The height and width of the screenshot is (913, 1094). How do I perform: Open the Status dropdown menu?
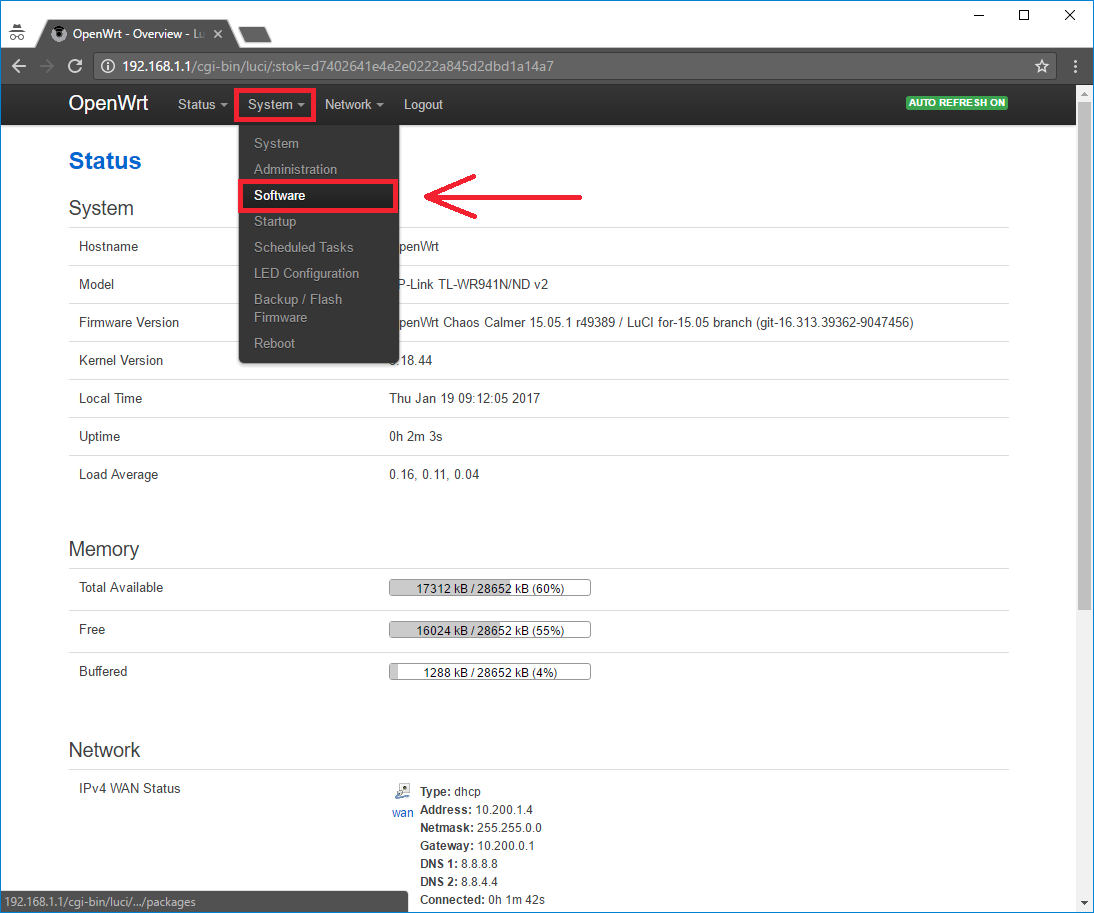click(201, 104)
